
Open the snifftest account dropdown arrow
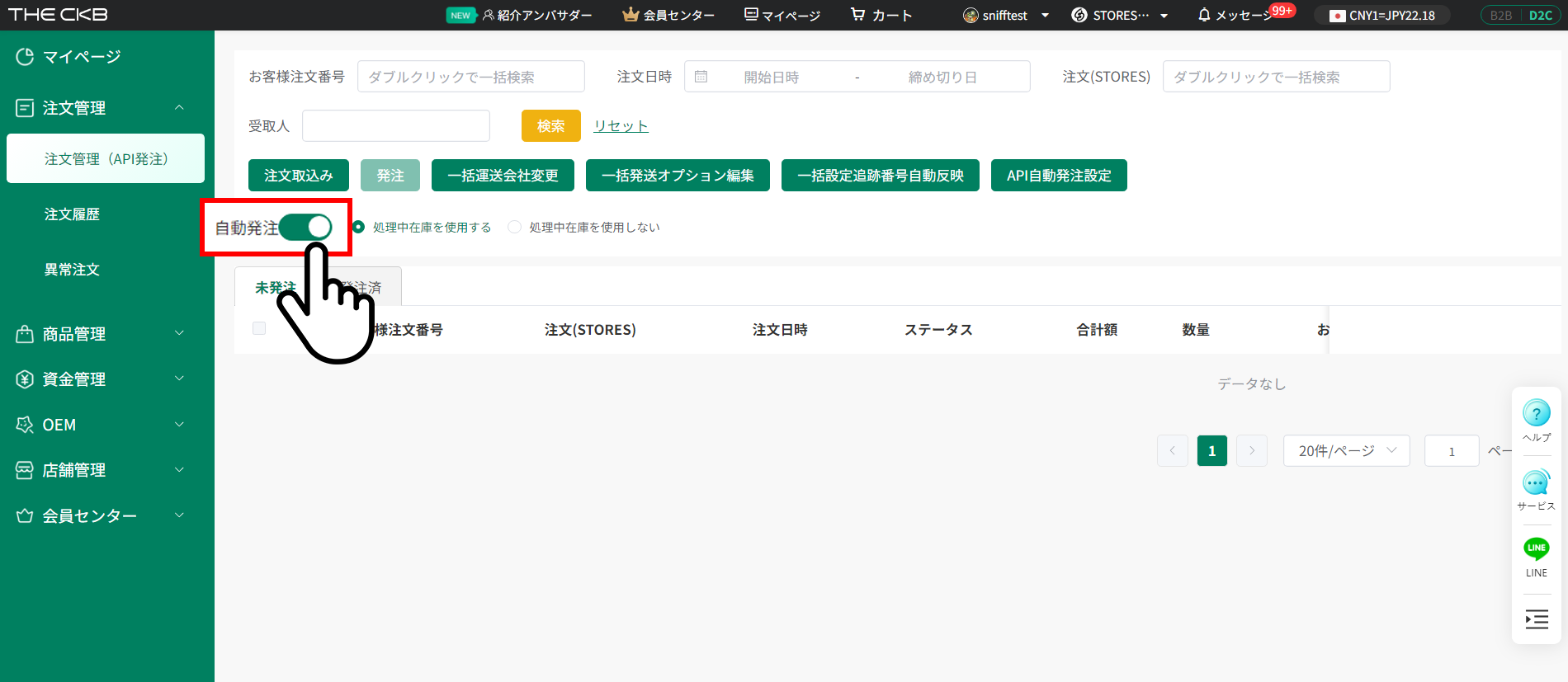pyautogui.click(x=1045, y=15)
